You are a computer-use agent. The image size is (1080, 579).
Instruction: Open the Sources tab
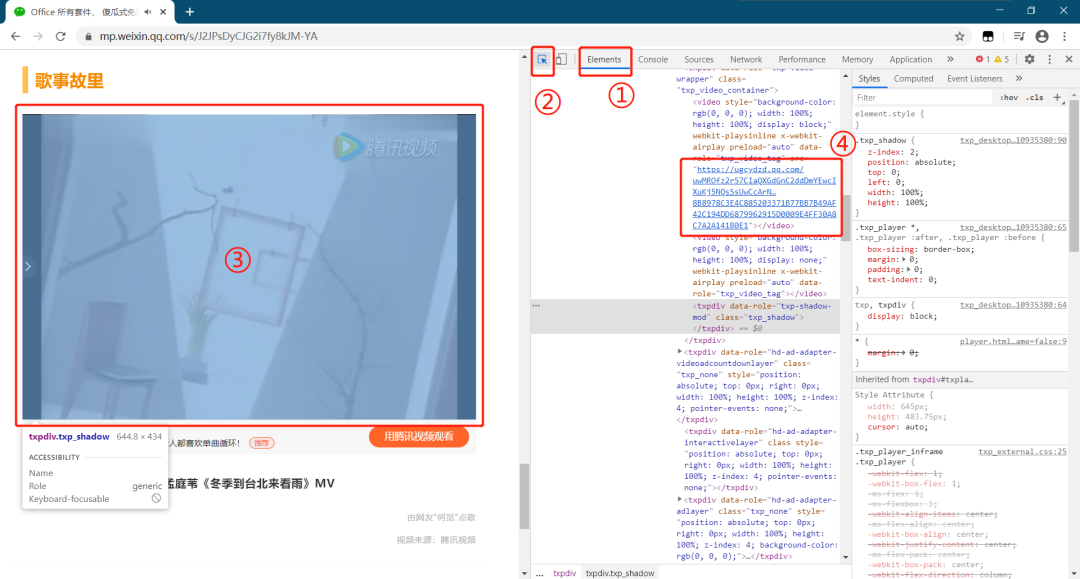coord(699,59)
